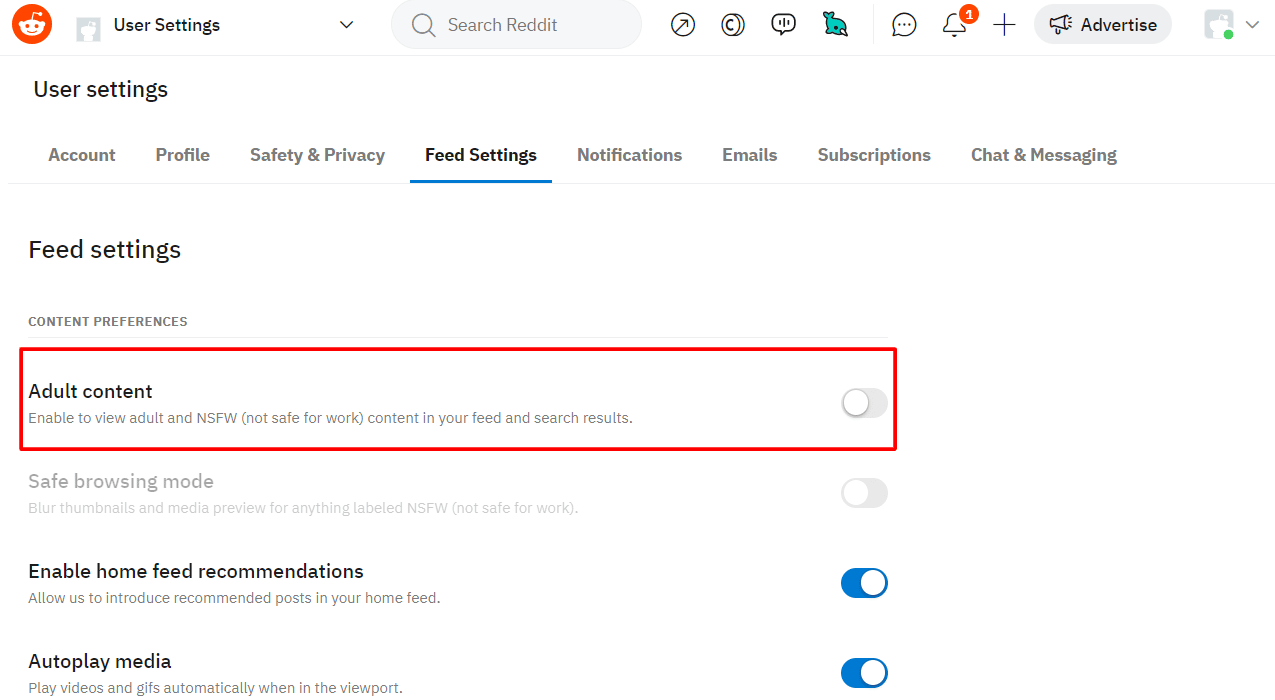Click the Feed settings heading
This screenshot has width=1275, height=700.
[x=105, y=249]
